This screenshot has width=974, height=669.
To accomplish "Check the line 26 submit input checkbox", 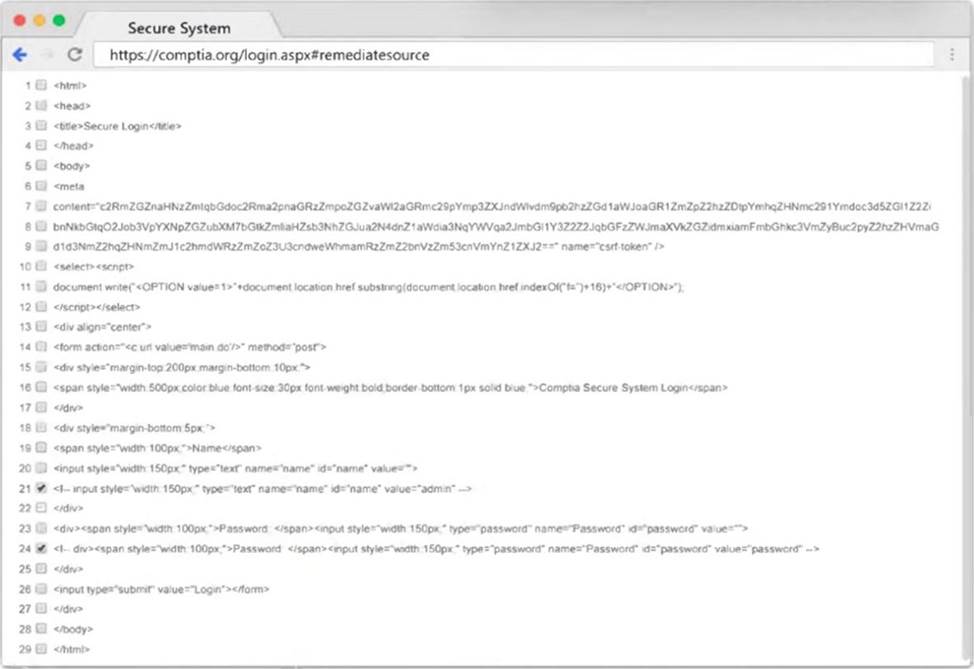I will pos(41,589).
